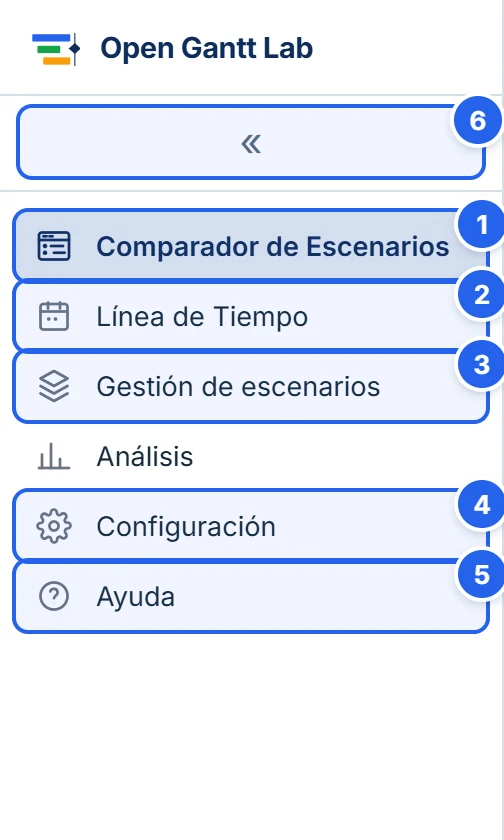Click the blue badge numbered 4
The height and width of the screenshot is (840, 504).
click(x=482, y=505)
